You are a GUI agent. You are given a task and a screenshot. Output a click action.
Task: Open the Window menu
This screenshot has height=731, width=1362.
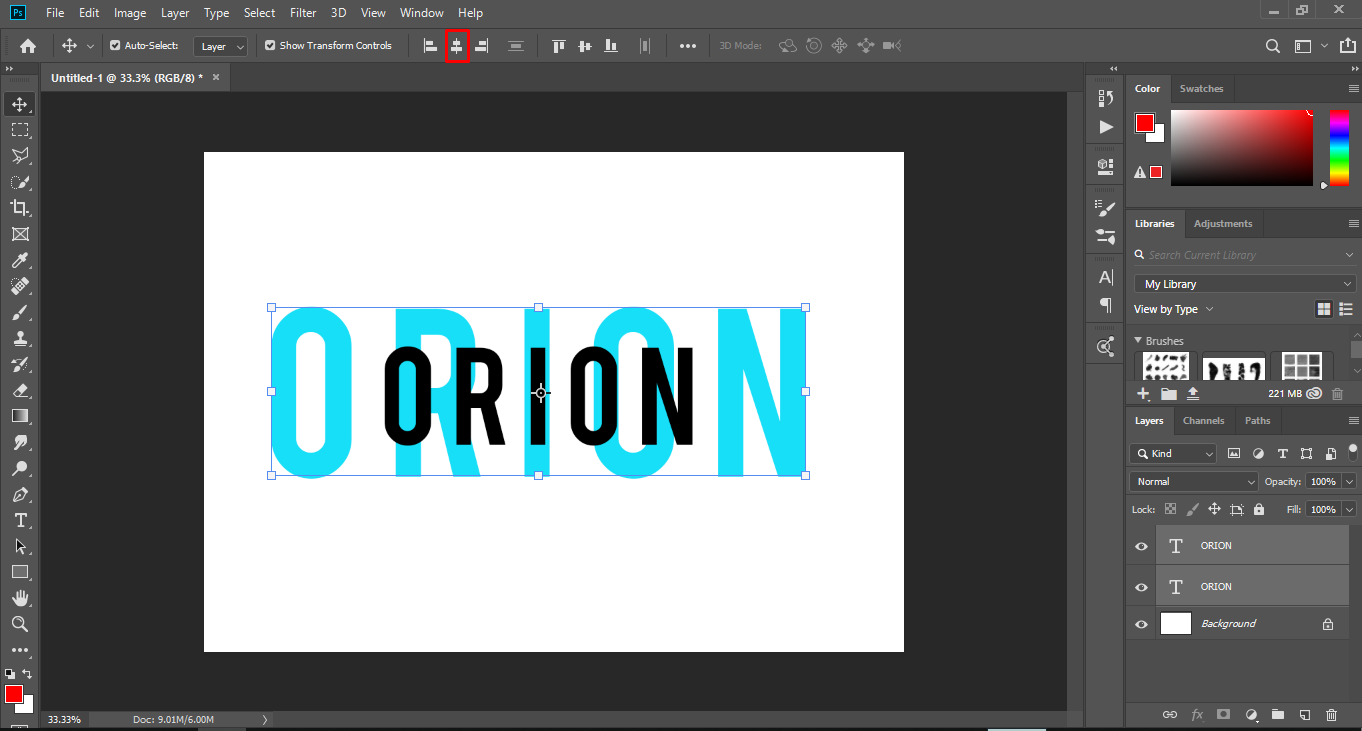click(421, 13)
